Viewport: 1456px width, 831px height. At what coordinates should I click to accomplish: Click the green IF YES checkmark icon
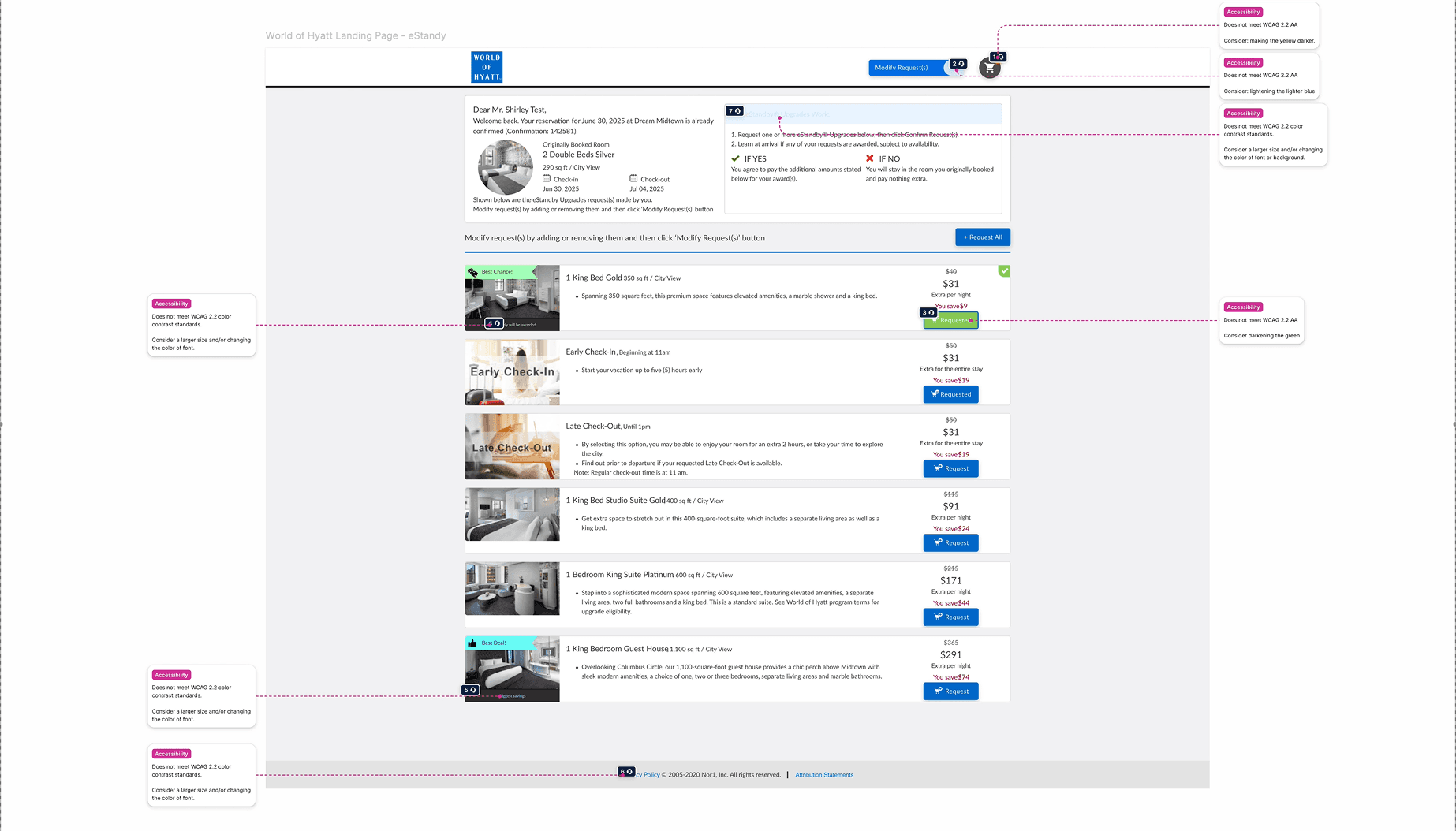[x=736, y=158]
